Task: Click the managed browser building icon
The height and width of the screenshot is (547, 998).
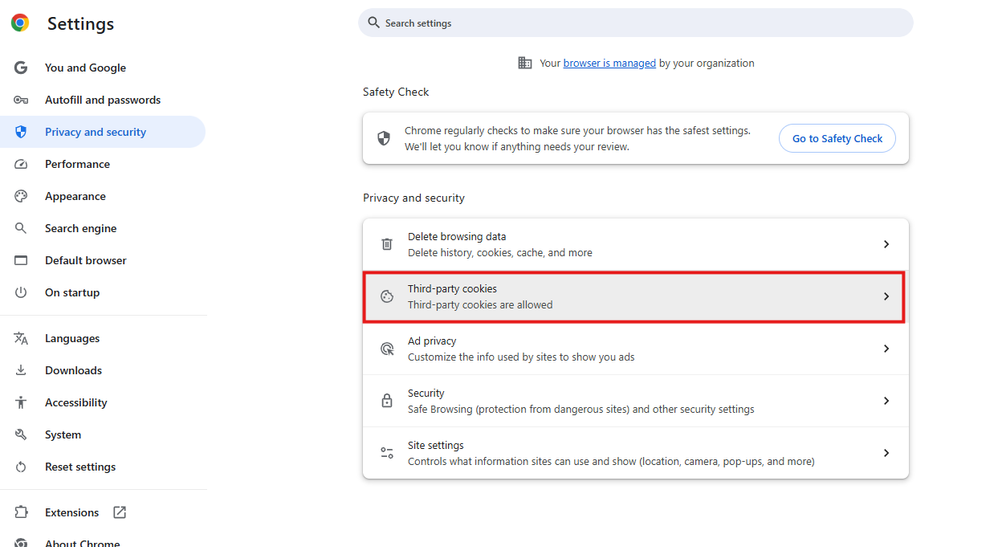Action: coord(525,63)
